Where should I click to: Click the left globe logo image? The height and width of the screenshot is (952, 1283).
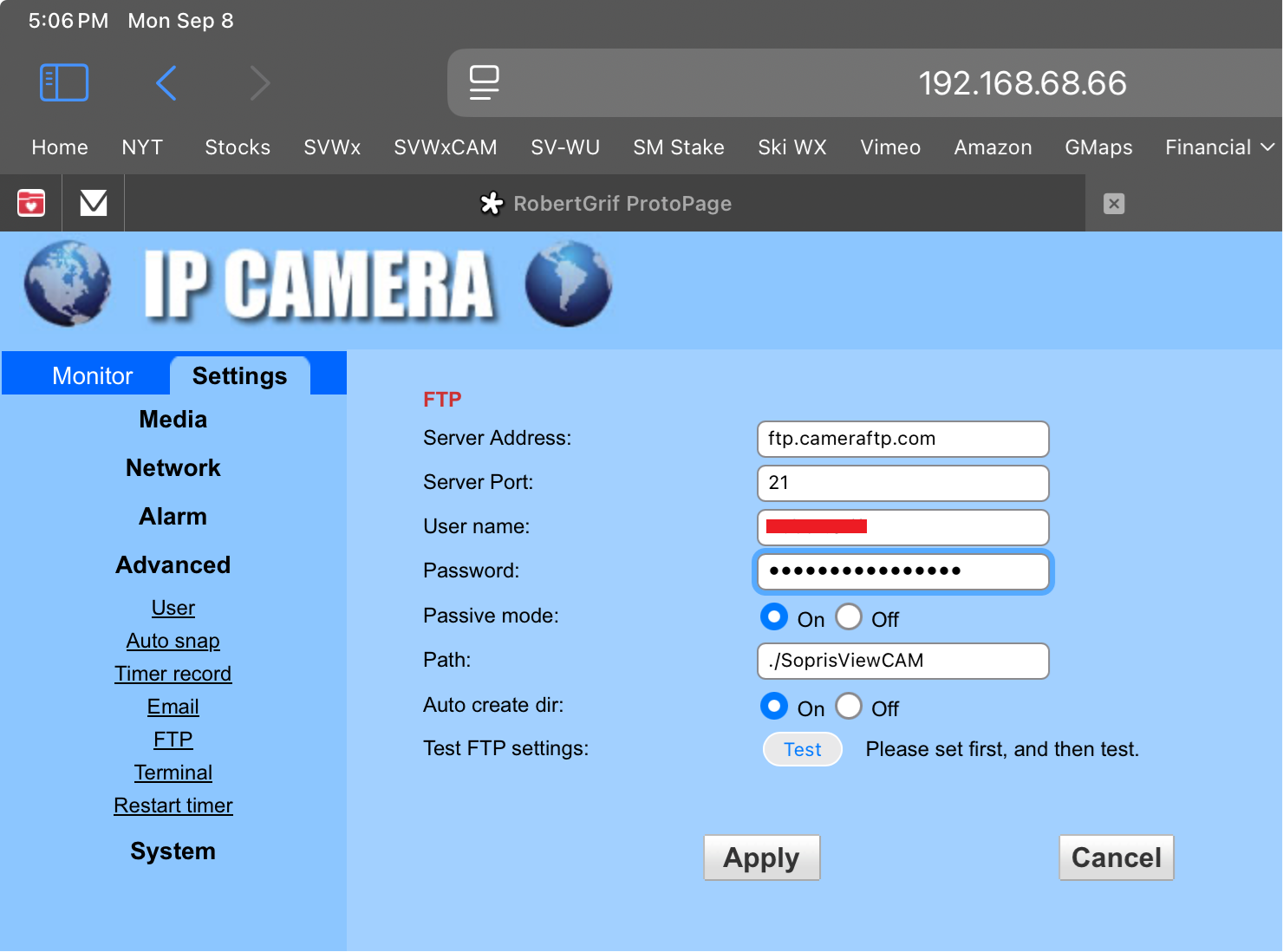pyautogui.click(x=68, y=284)
